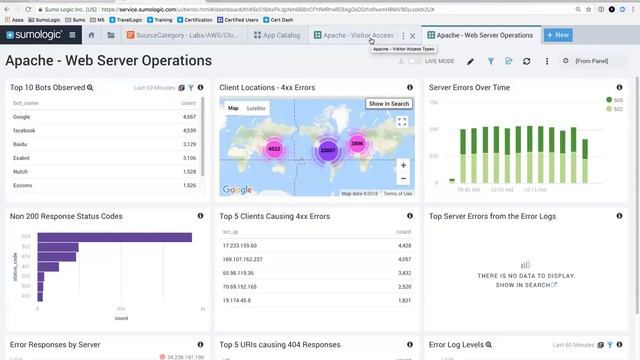Screen dimensions: 640x360
Task: Show info for Top Server Errors from Error Logs
Action: point(619,216)
